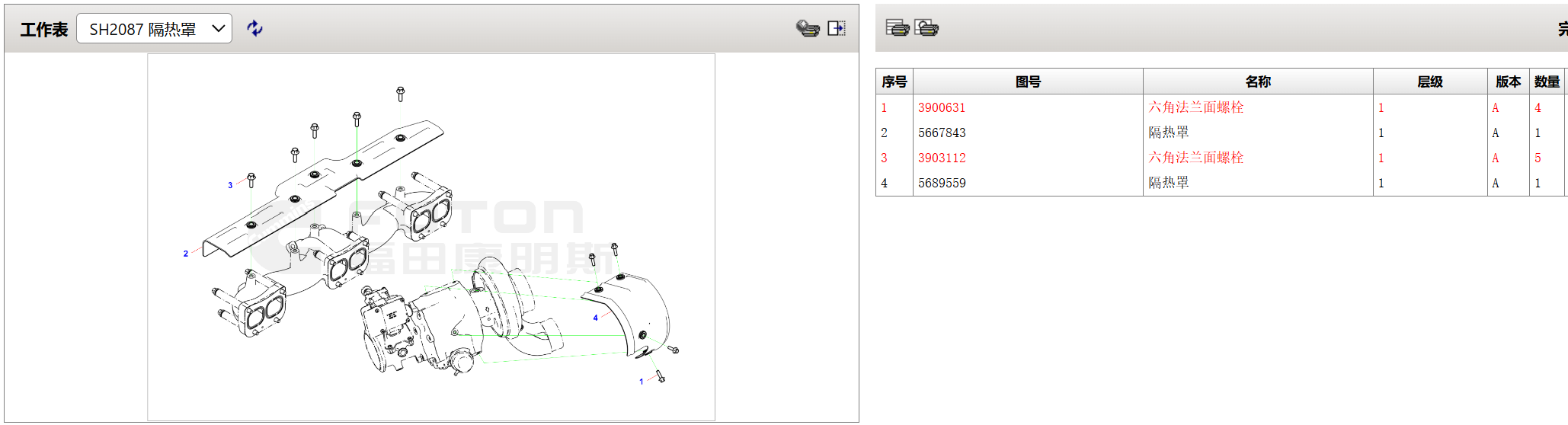
Task: Click the 图号 column header
Action: click(x=1027, y=81)
